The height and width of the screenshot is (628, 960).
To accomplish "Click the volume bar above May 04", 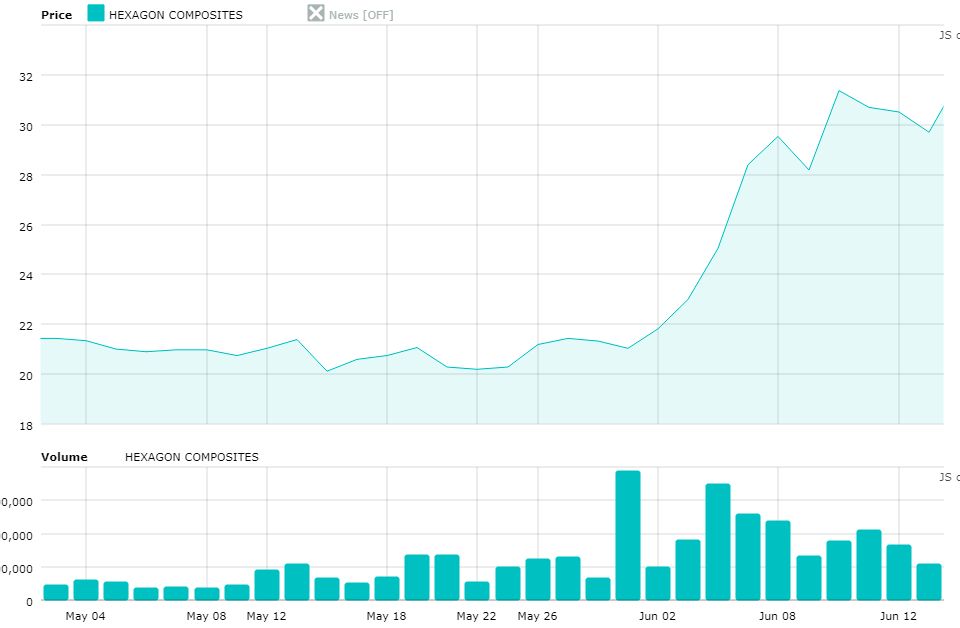I will (86, 590).
